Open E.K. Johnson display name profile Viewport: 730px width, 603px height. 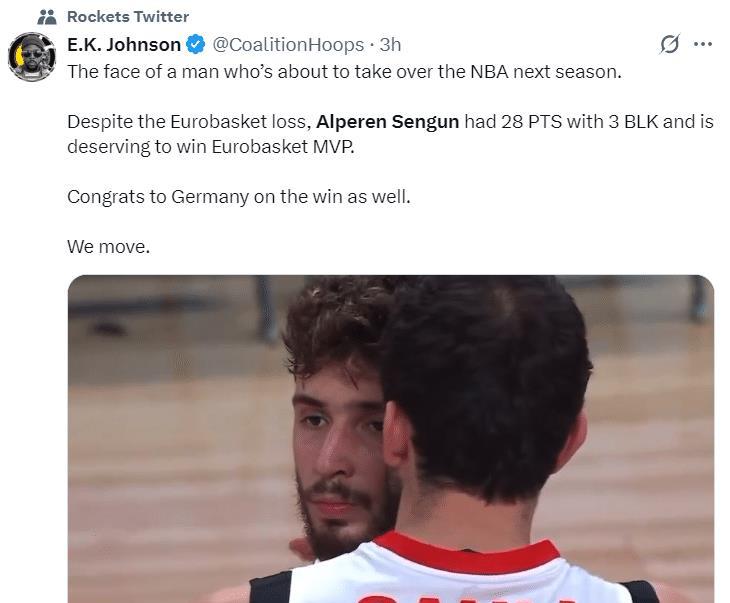[x=124, y=45]
